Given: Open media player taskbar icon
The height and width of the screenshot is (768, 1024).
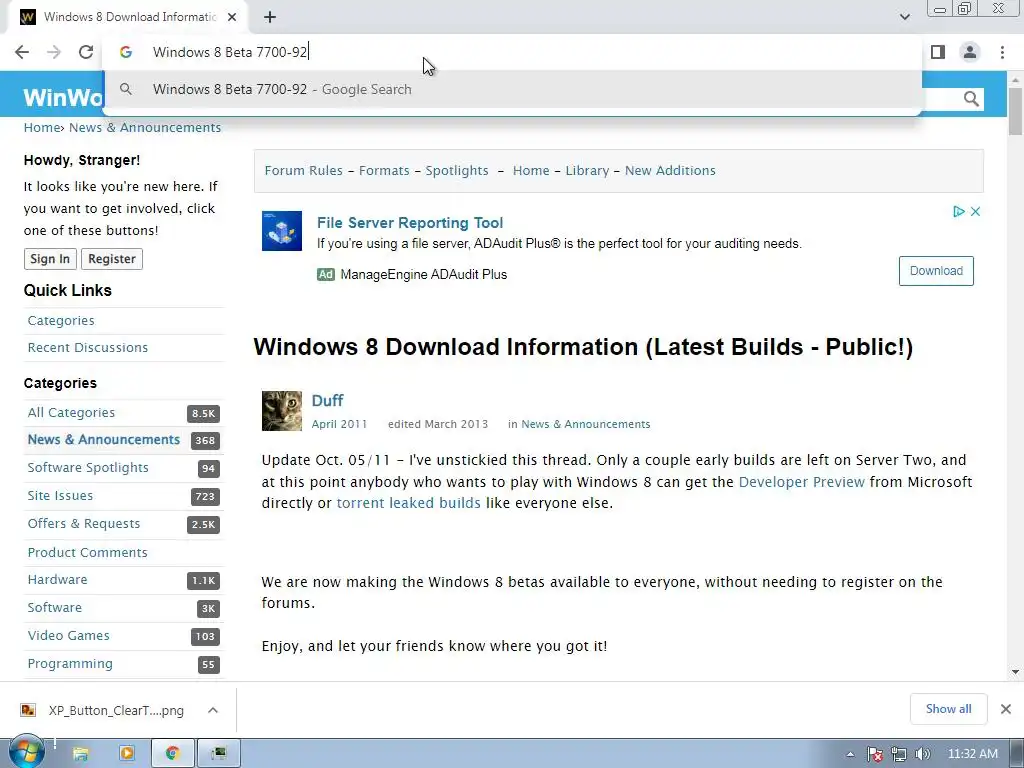Looking at the screenshot, I should coord(127,754).
